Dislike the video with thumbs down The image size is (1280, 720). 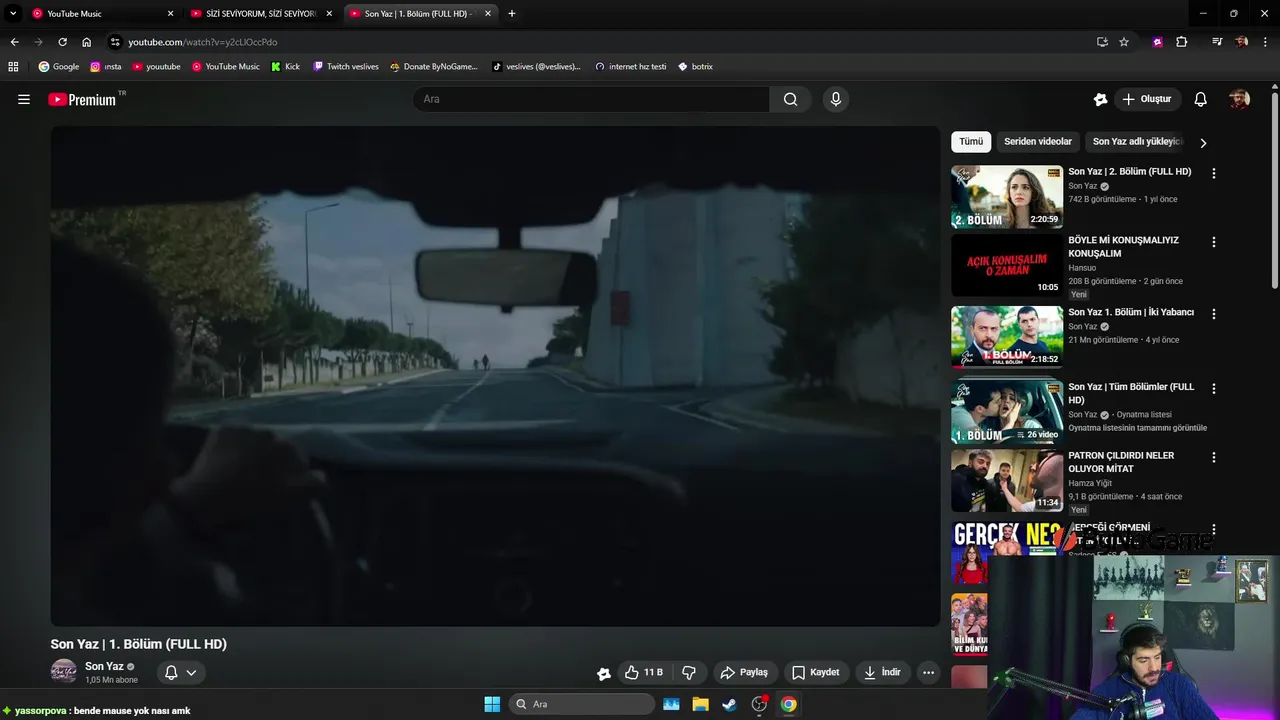pyautogui.click(x=689, y=673)
